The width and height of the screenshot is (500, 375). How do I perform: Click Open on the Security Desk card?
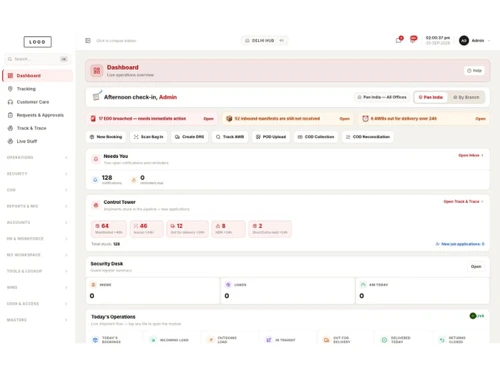pyautogui.click(x=476, y=266)
